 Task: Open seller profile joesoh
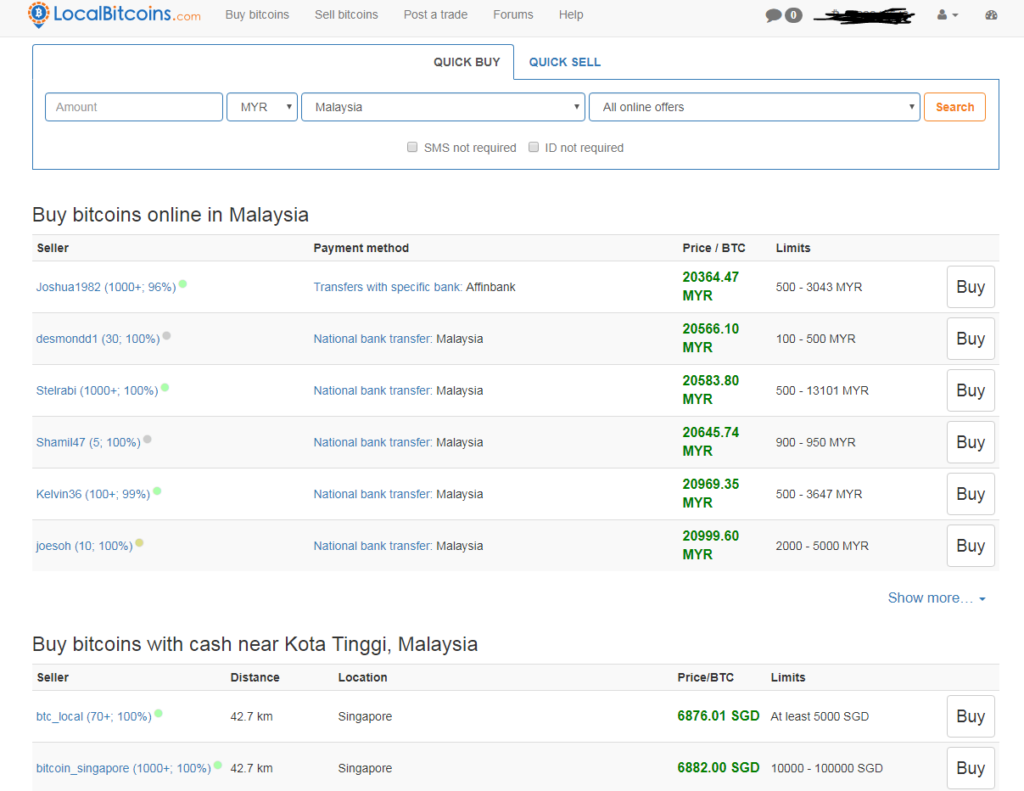tap(84, 545)
